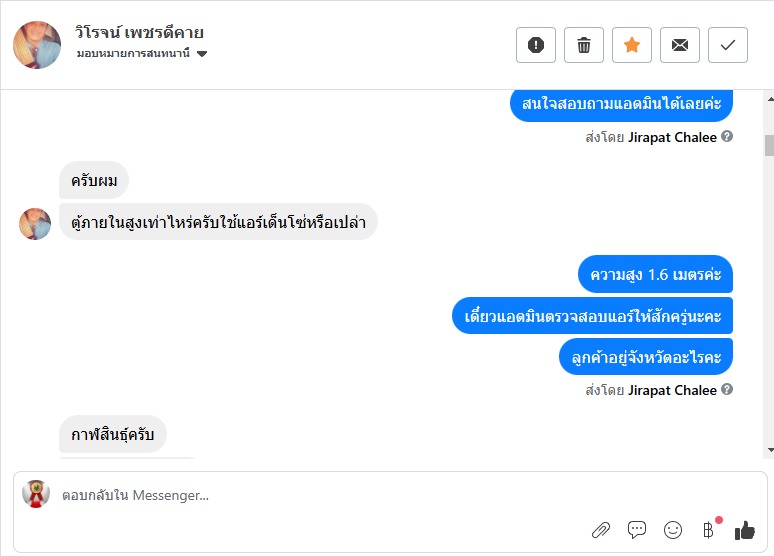This screenshot has width=774, height=556.
Task: Attach a file with the paperclip icon
Action: pyautogui.click(x=600, y=530)
